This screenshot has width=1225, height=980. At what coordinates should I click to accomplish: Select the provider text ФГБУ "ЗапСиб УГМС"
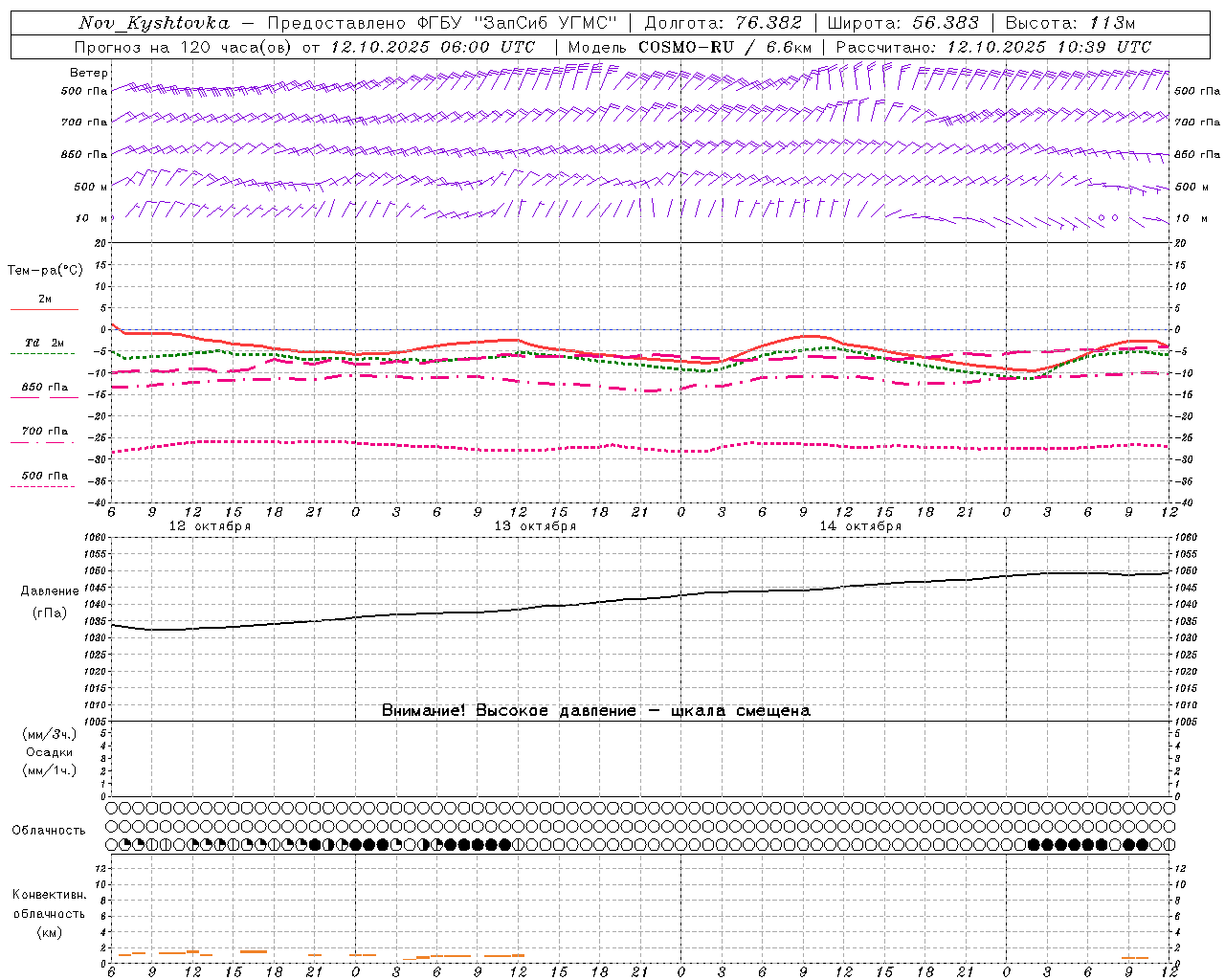click(x=518, y=23)
